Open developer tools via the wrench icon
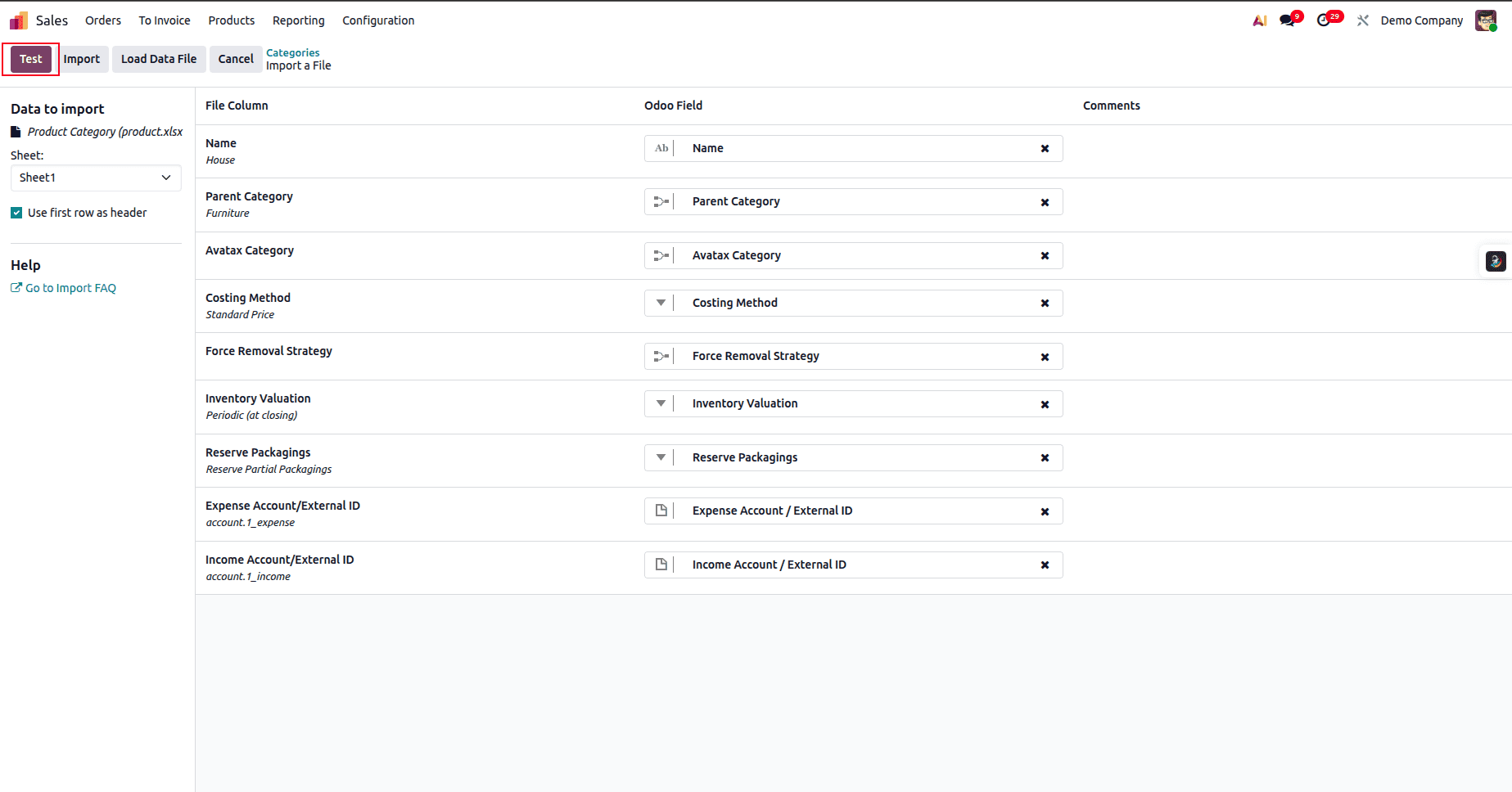Image resolution: width=1512 pixels, height=792 pixels. coord(1362,20)
